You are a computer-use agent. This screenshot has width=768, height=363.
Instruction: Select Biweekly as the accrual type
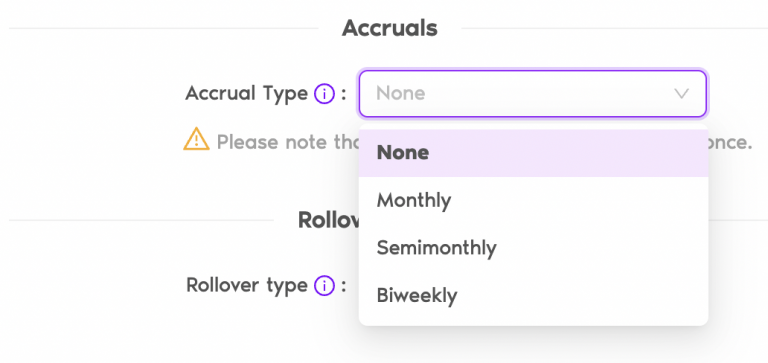pyautogui.click(x=533, y=295)
